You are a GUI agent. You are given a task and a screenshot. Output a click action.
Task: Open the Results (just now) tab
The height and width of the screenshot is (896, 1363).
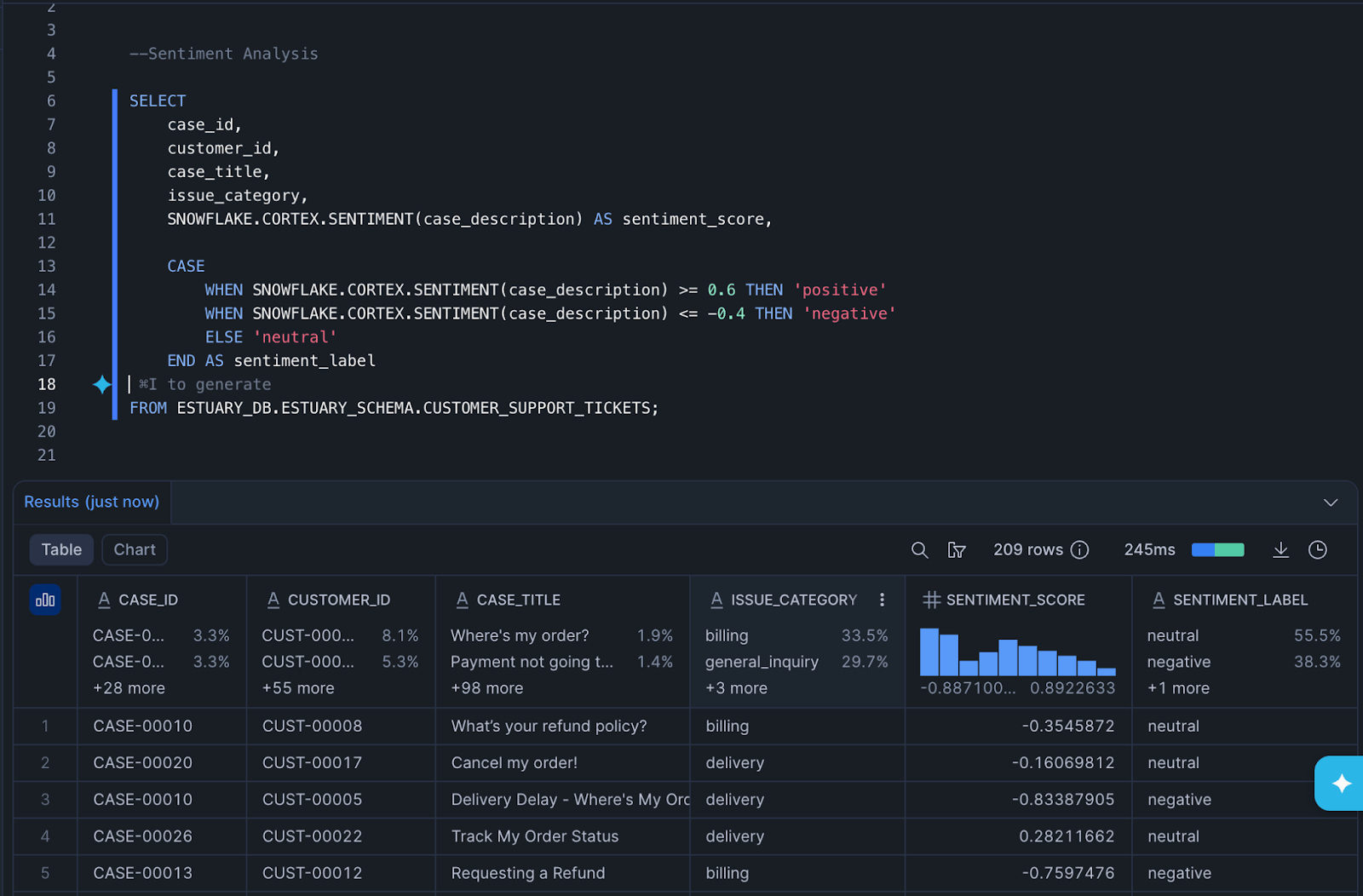click(92, 503)
